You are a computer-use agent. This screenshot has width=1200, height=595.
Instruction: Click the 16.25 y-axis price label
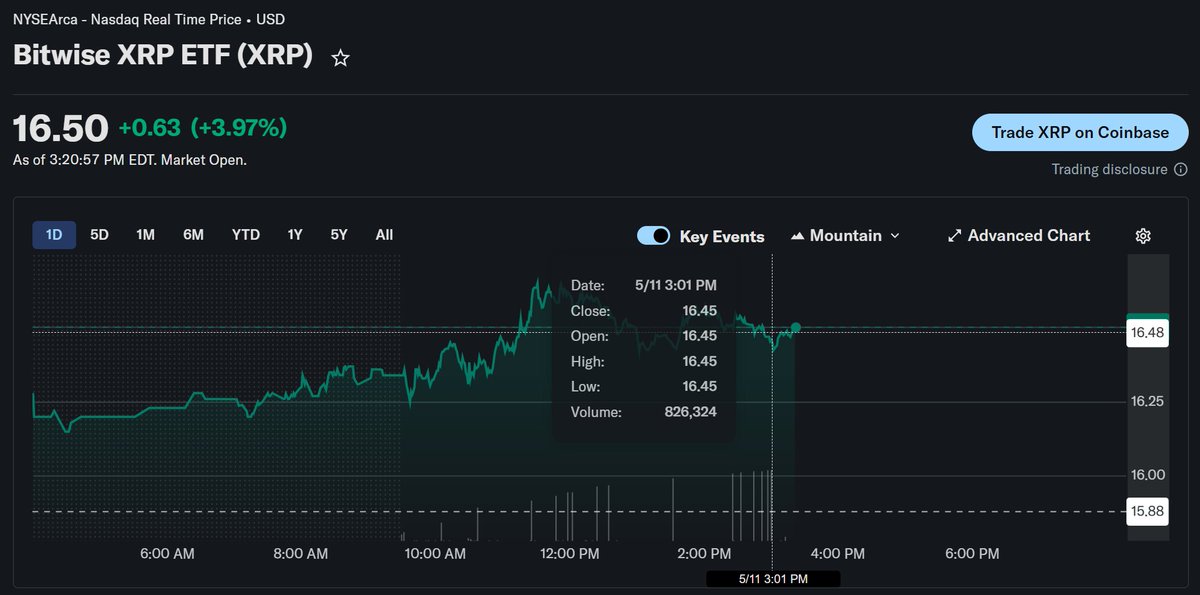point(1147,402)
